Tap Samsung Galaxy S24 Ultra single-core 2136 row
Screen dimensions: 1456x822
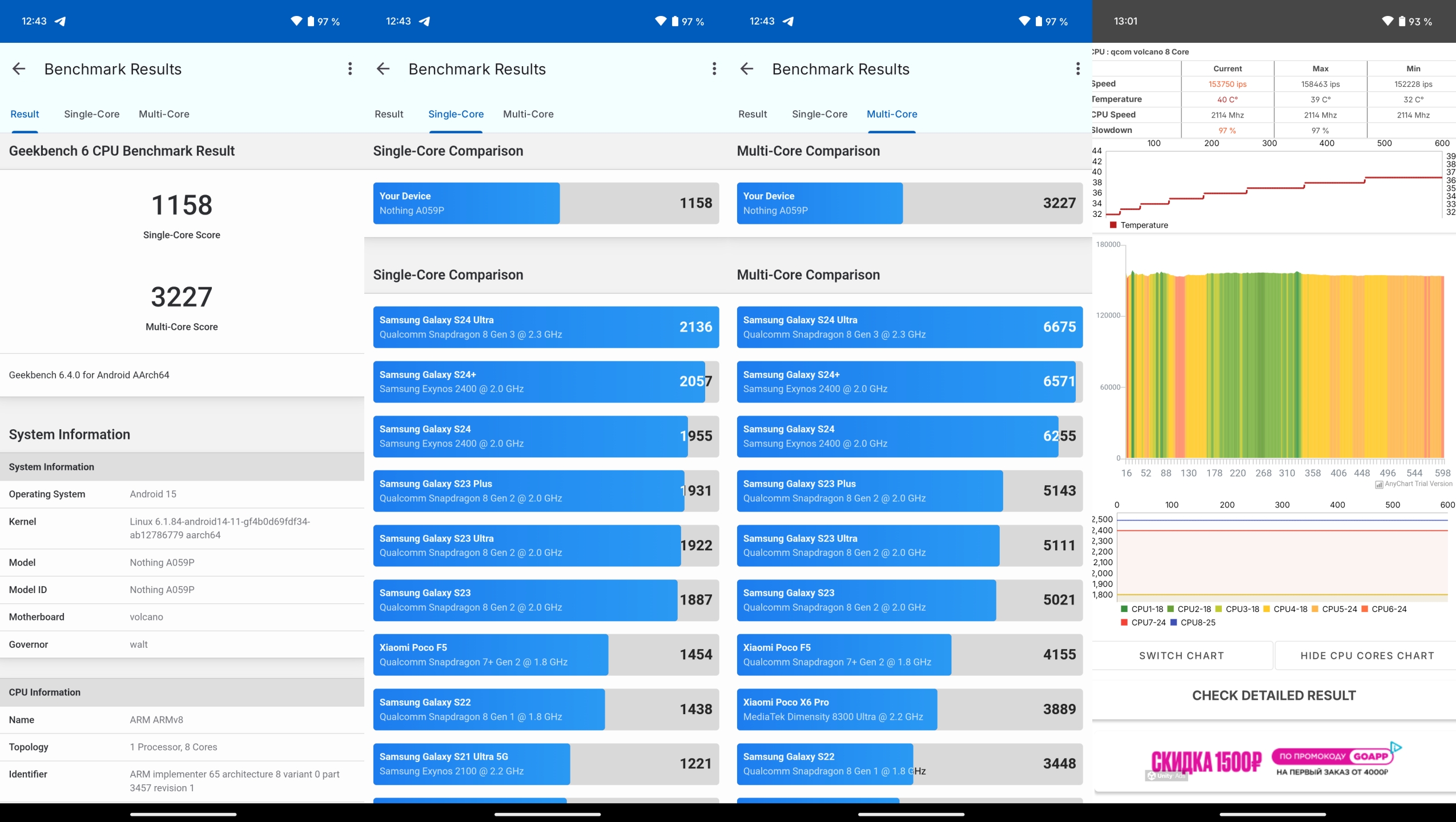[546, 327]
